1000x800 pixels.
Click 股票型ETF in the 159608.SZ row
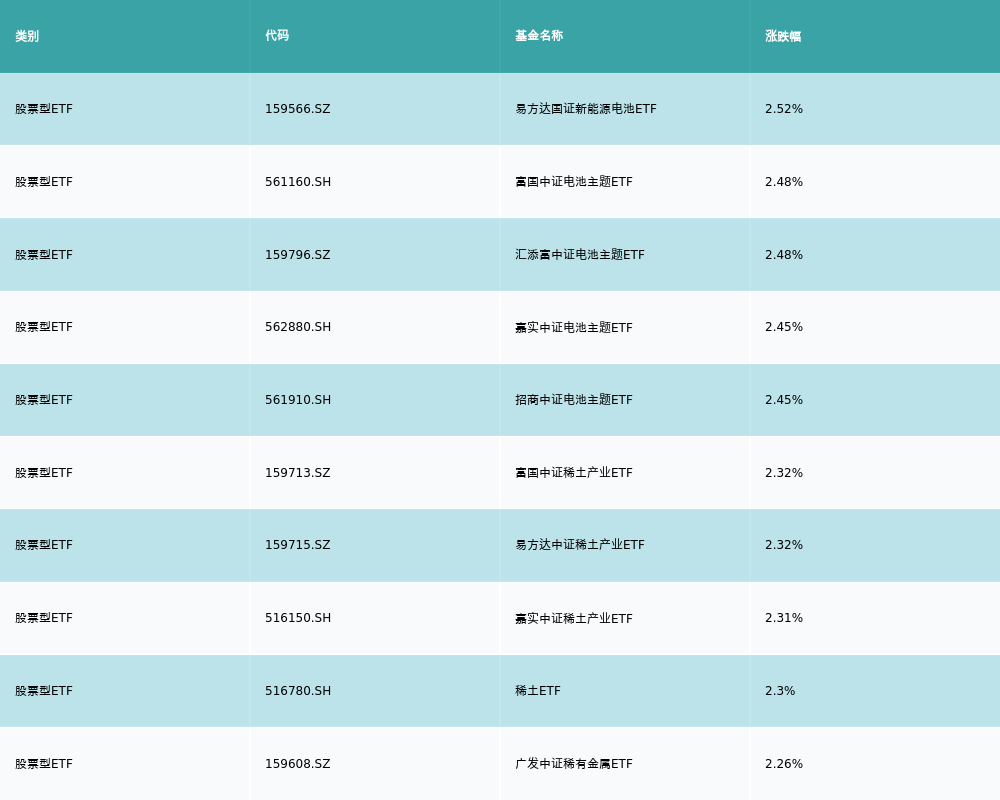(x=44, y=764)
